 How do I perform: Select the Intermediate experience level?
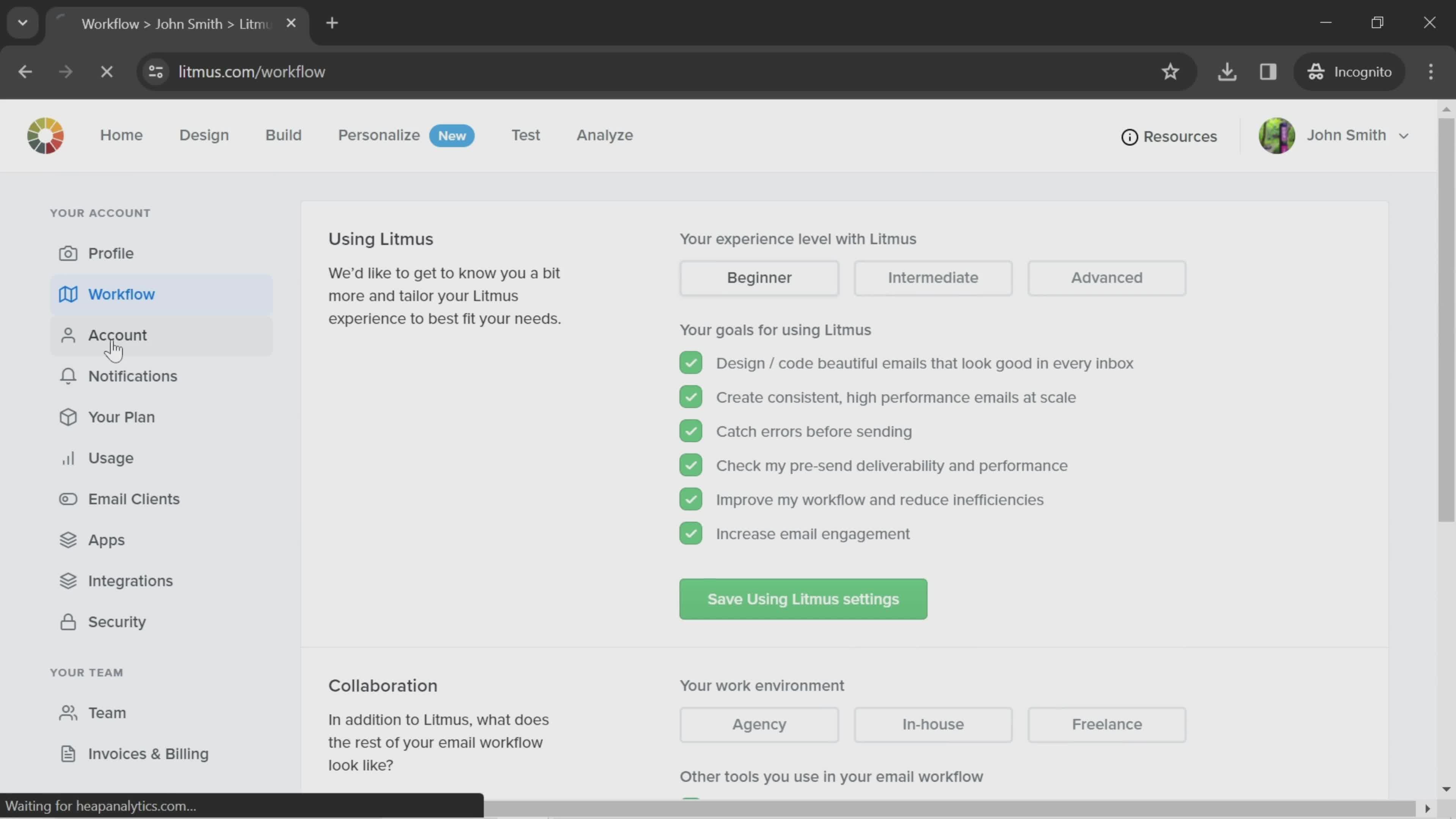coord(933,278)
